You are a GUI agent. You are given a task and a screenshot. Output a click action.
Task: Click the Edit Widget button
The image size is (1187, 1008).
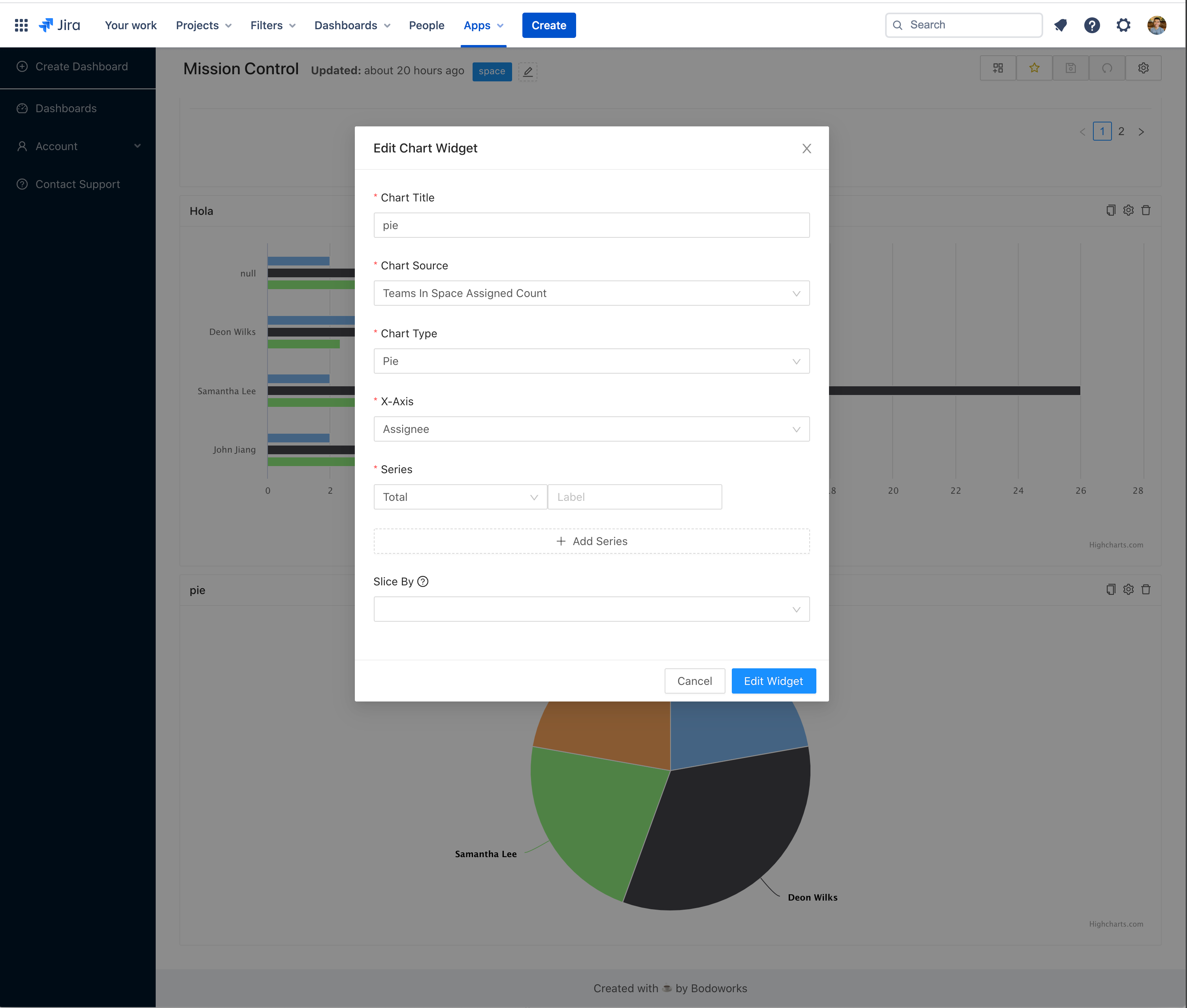pyautogui.click(x=774, y=681)
